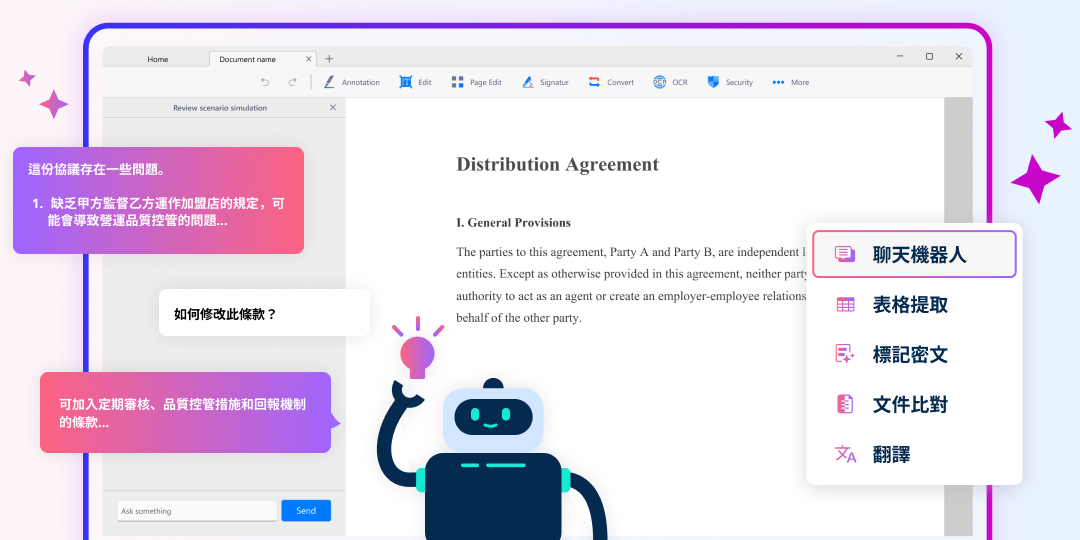Run the OCR tool
Image resolution: width=1080 pixels, height=540 pixels.
click(x=660, y=82)
